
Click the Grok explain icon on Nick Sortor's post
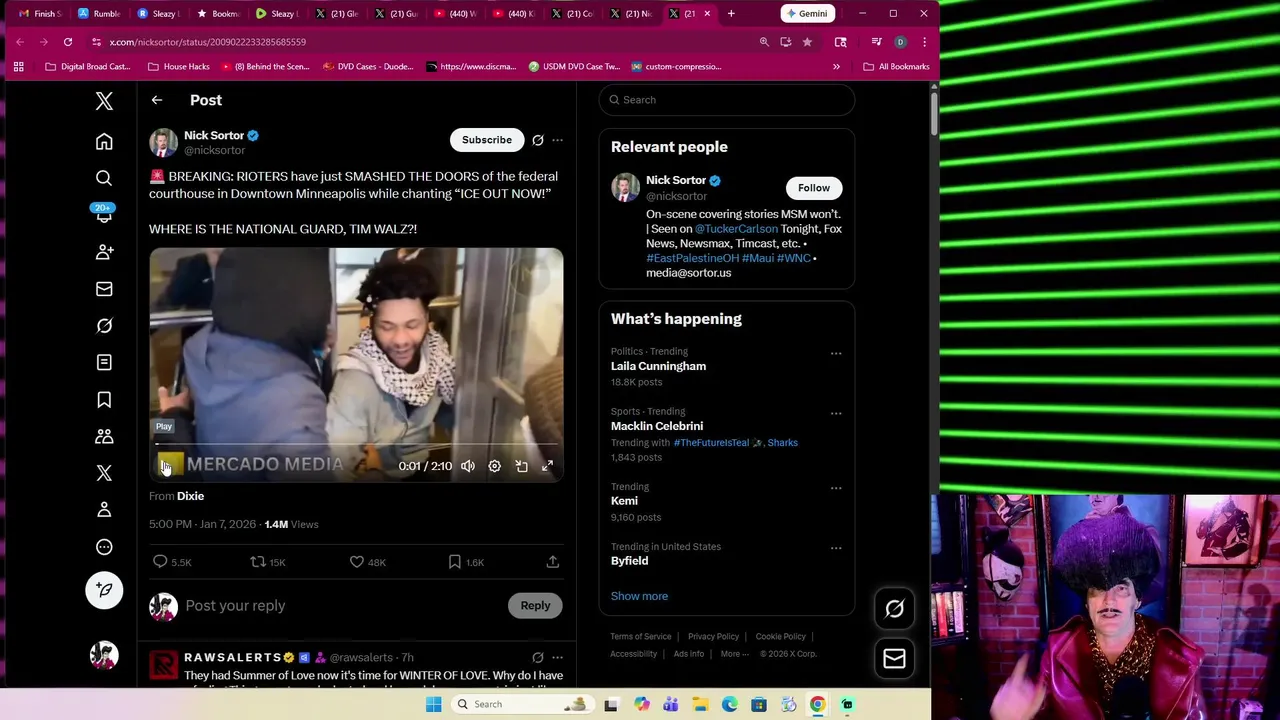(x=538, y=140)
